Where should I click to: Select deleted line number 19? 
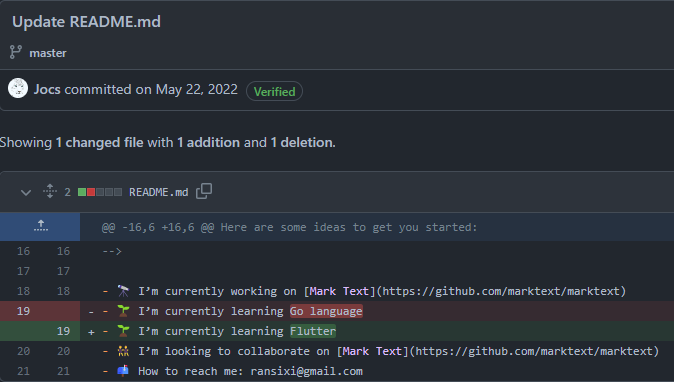tap(23, 311)
